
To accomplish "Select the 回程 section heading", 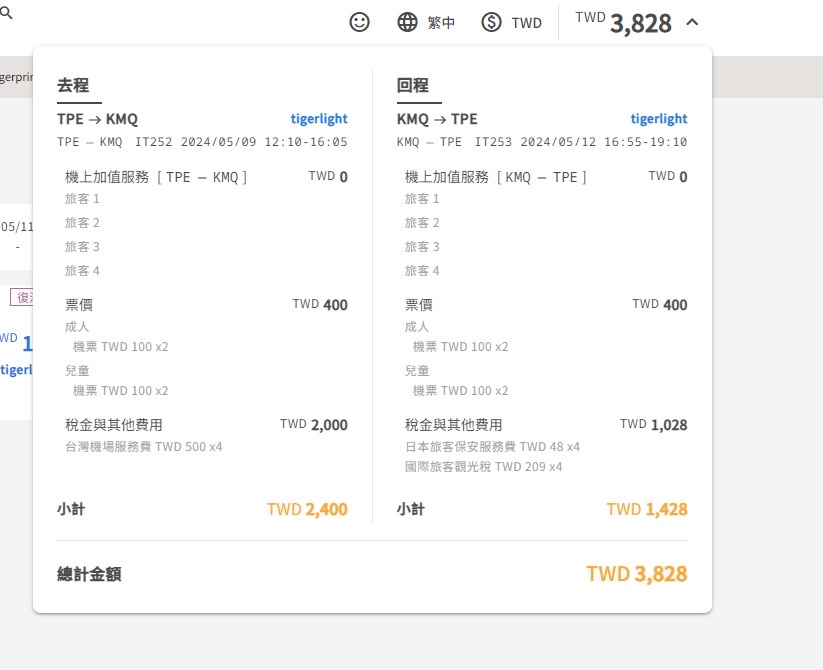I will pyautogui.click(x=413, y=86).
